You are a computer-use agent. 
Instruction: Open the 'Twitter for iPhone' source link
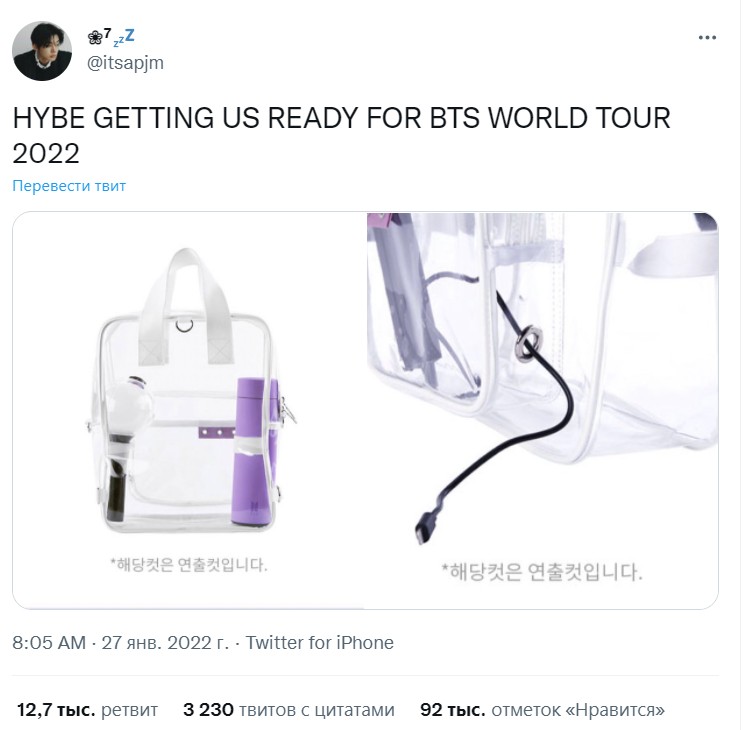tap(320, 642)
